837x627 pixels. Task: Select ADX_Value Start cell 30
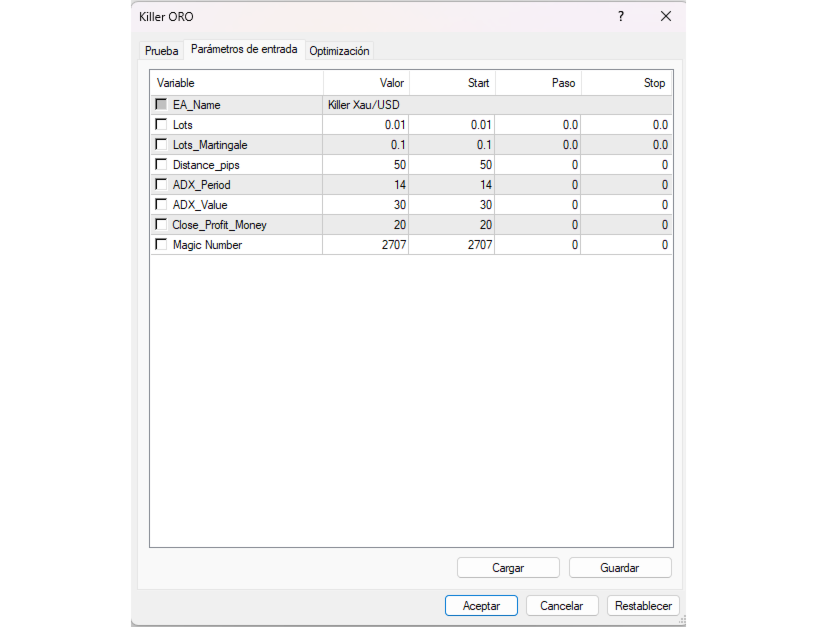tap(452, 205)
